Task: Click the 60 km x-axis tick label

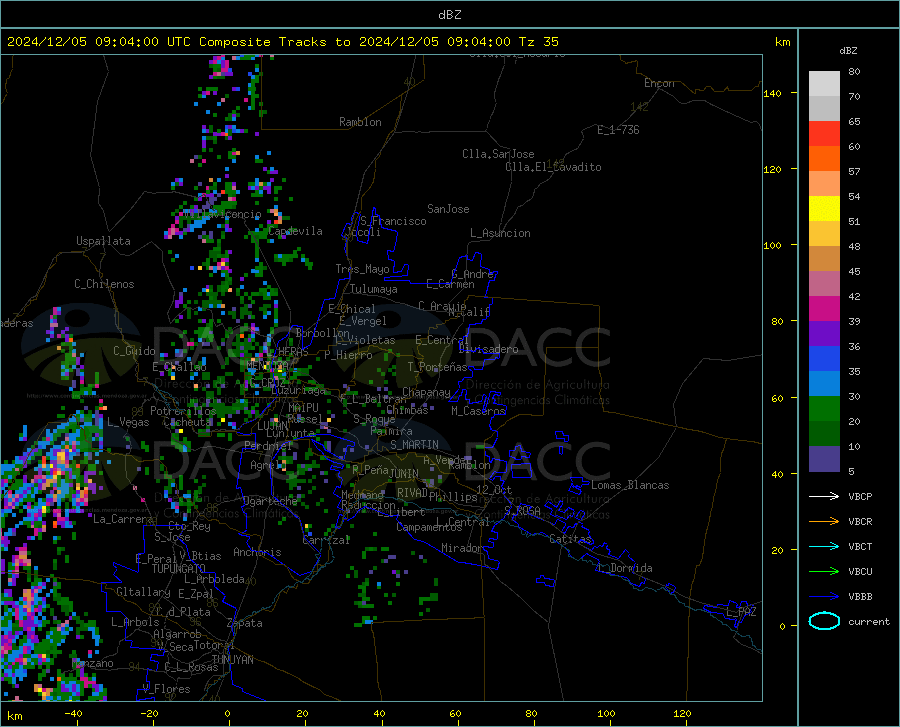Action: point(455,713)
